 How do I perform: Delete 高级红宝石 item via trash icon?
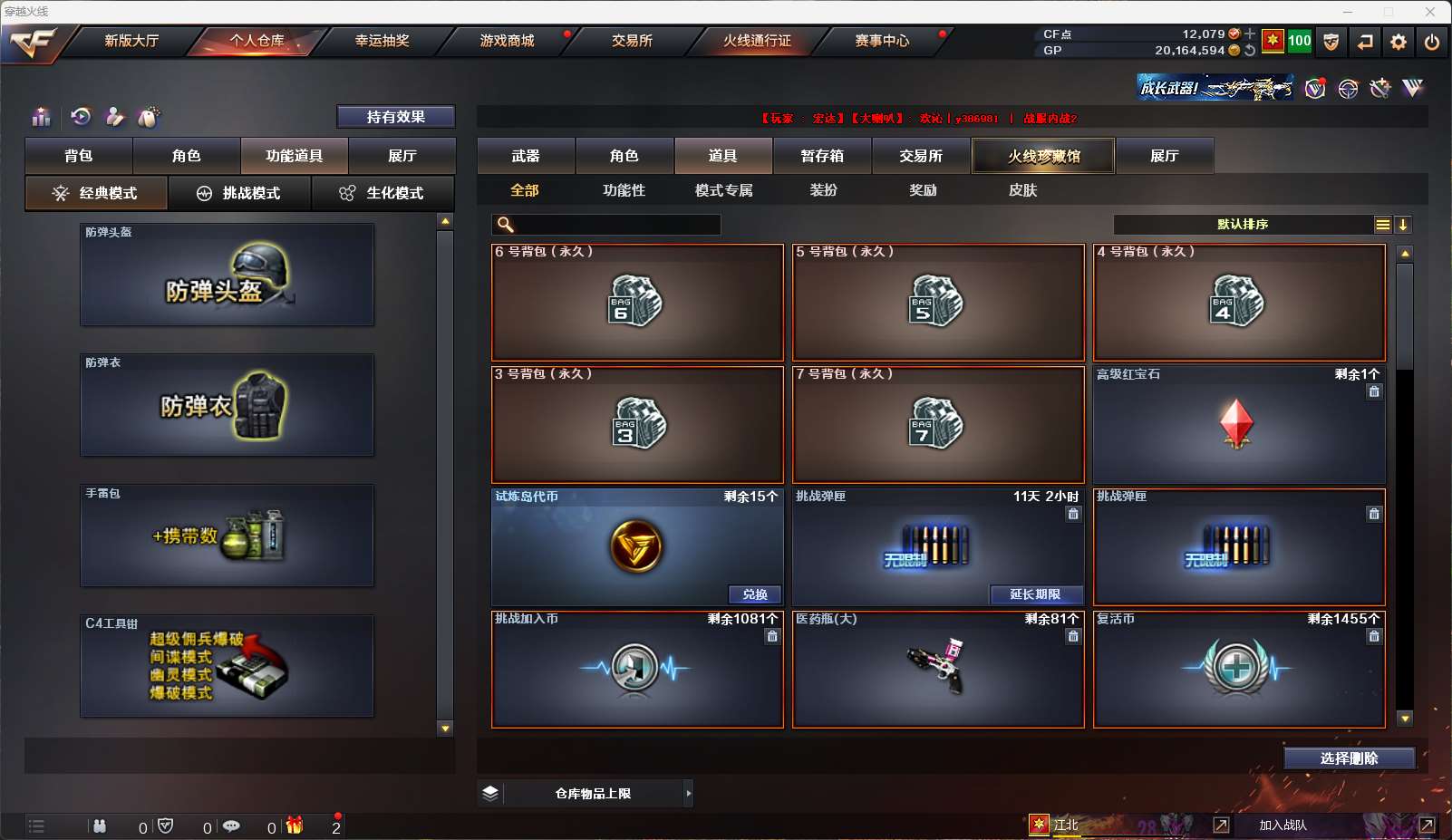(x=1374, y=391)
